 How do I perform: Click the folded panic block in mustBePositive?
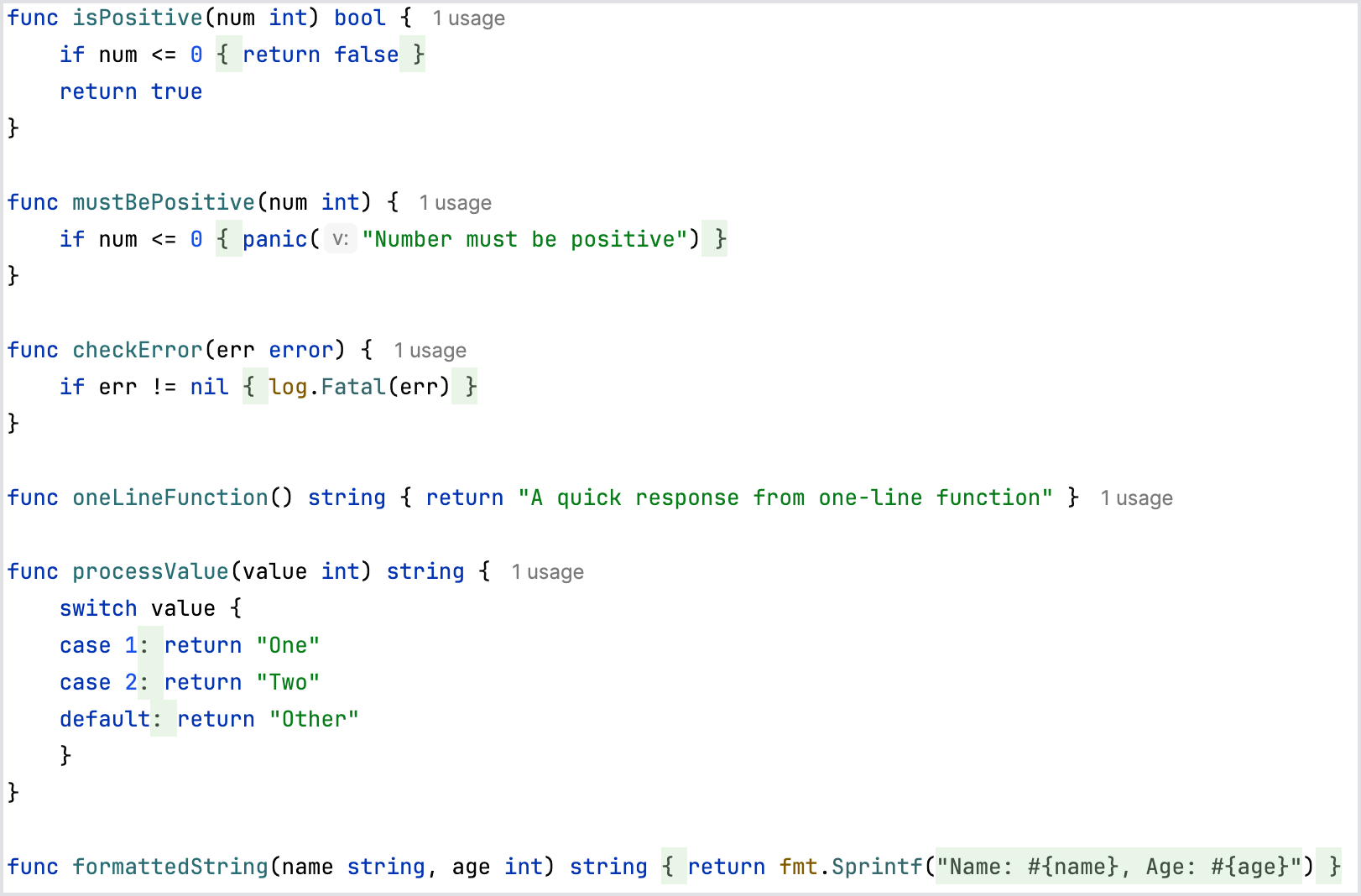coord(470,239)
